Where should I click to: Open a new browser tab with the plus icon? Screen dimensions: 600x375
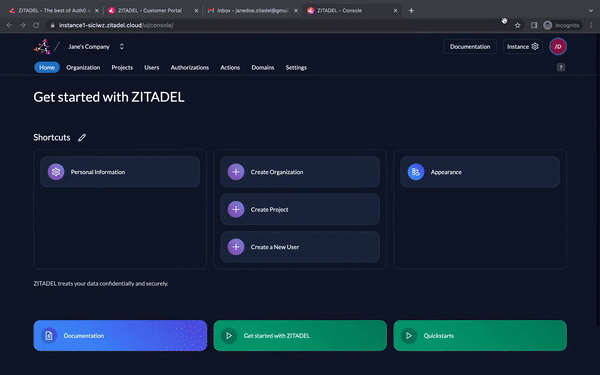(x=411, y=11)
